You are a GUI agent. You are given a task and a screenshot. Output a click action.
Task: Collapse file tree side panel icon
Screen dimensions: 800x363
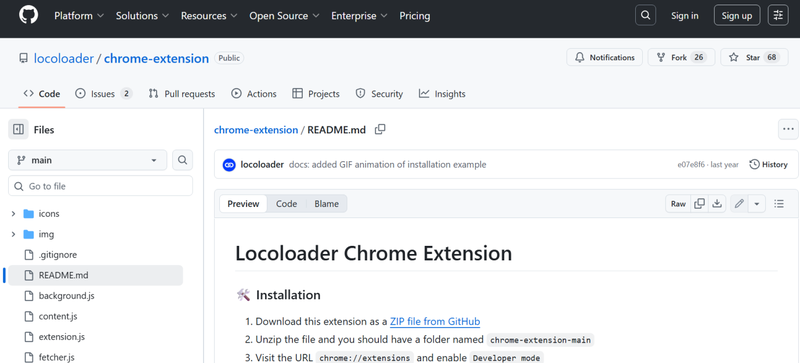point(18,130)
